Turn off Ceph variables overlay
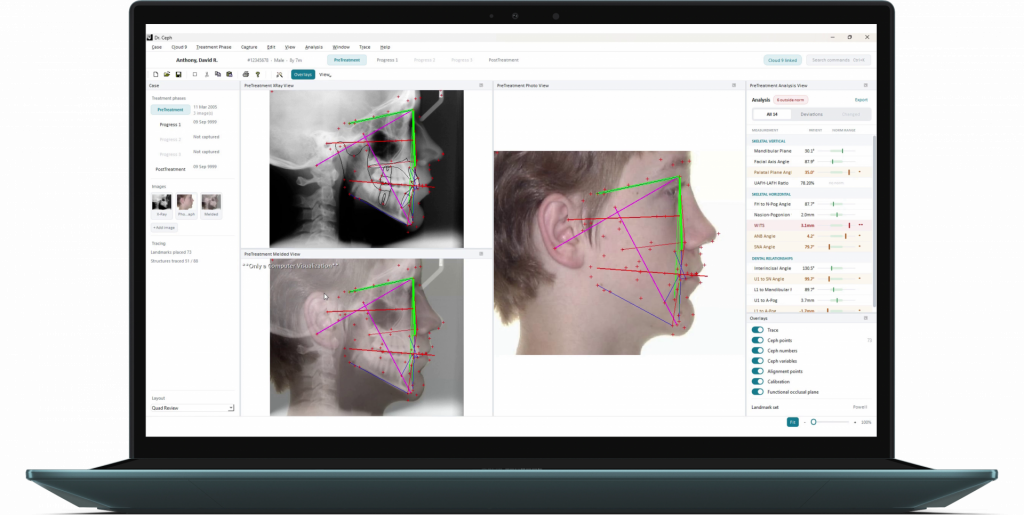 click(x=758, y=361)
